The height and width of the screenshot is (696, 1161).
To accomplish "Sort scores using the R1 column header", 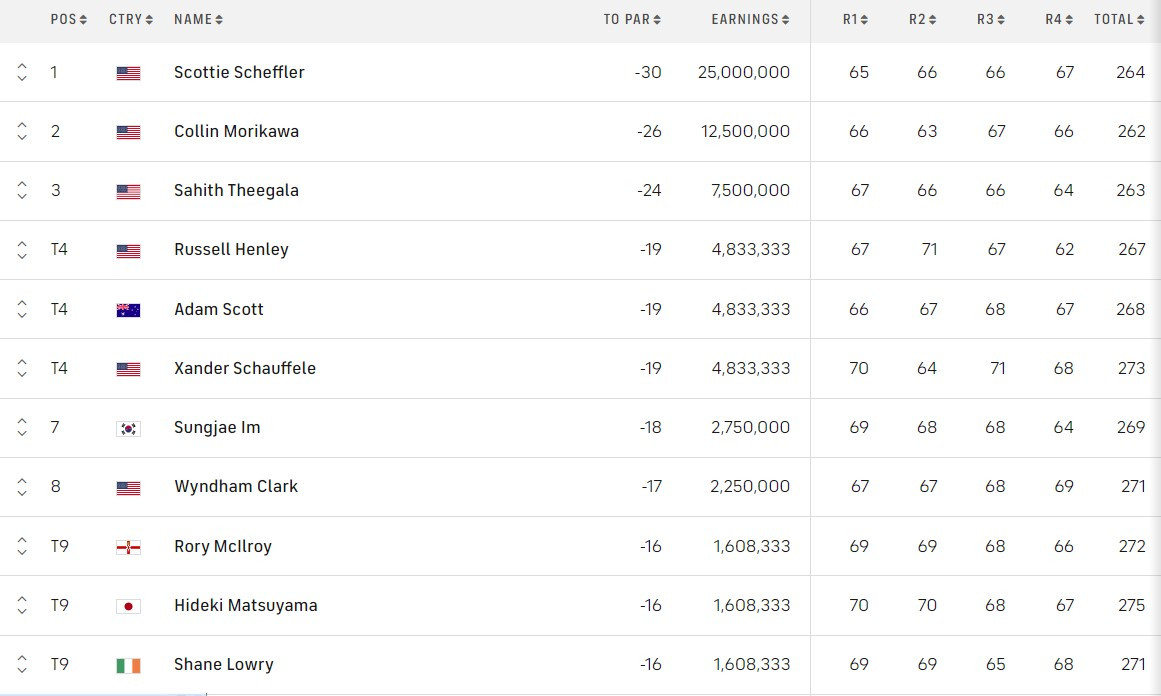I will pyautogui.click(x=853, y=18).
